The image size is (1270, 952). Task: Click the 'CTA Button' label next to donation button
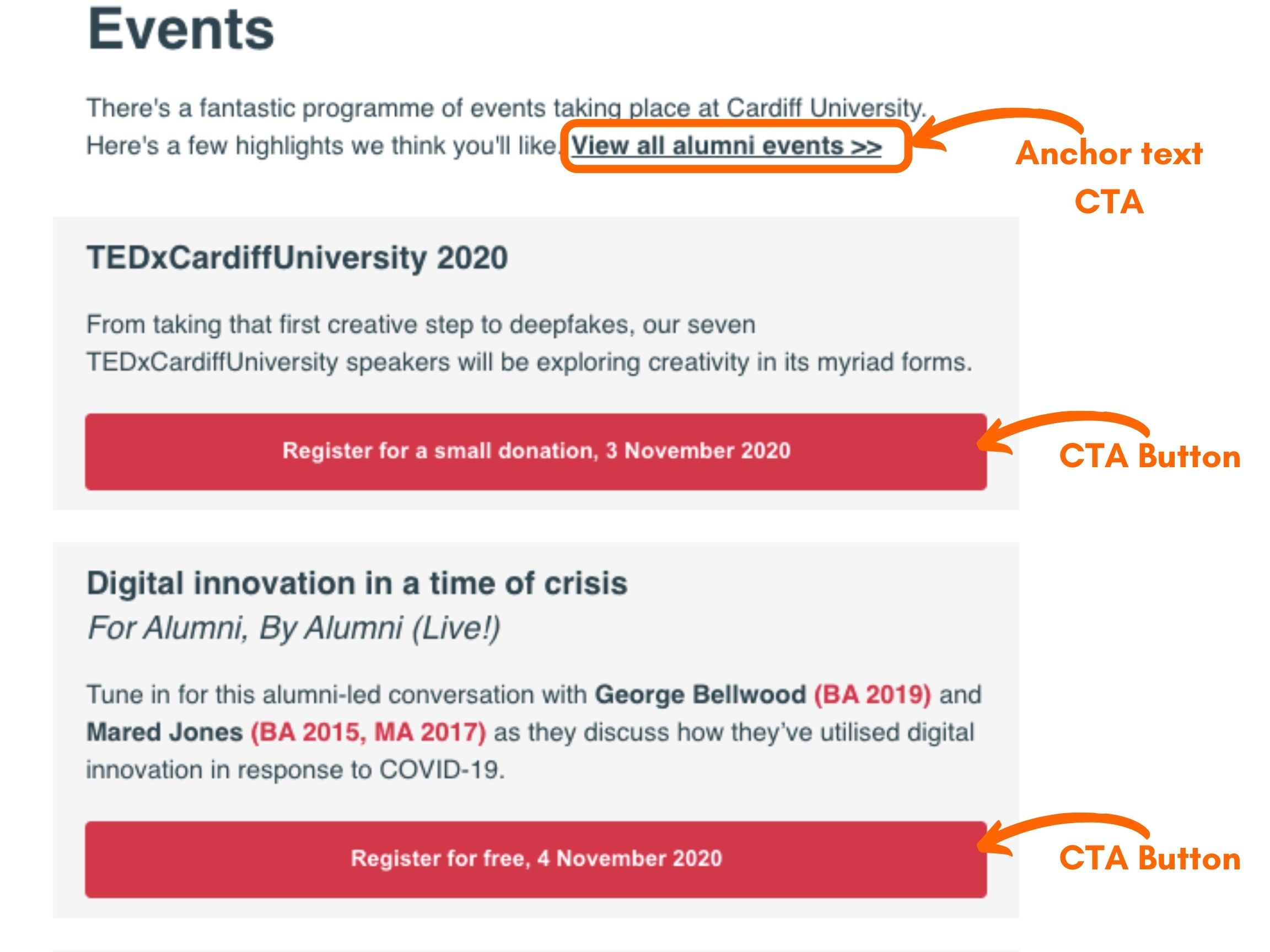[1149, 457]
